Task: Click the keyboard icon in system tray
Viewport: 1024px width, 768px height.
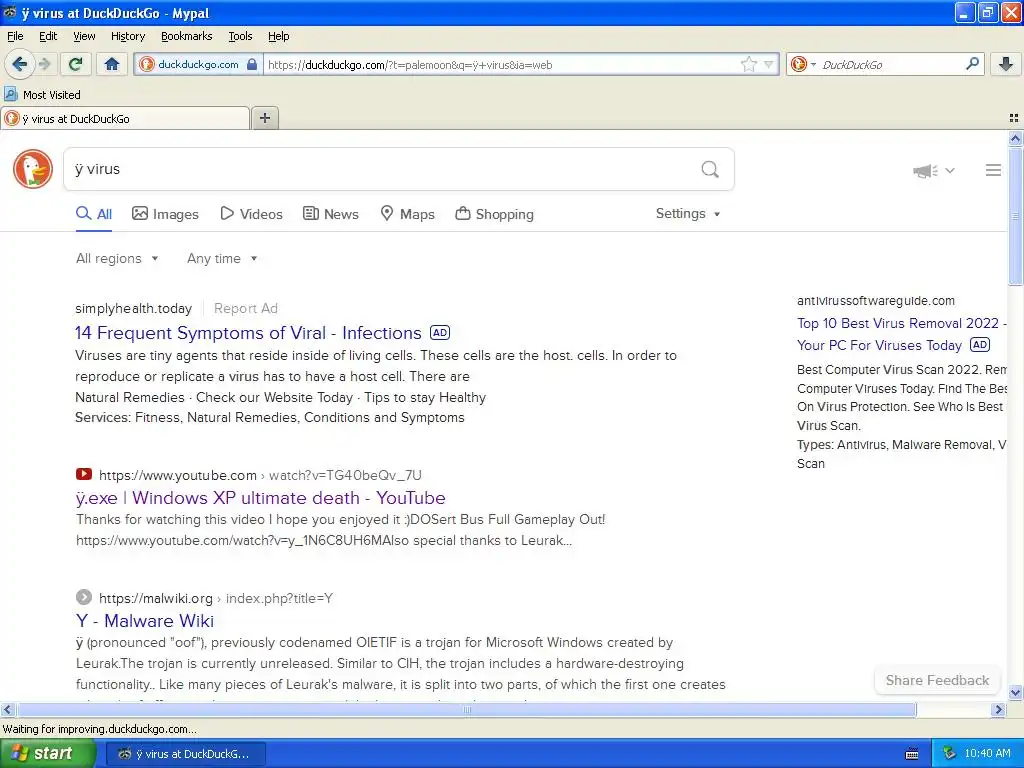Action: point(912,754)
